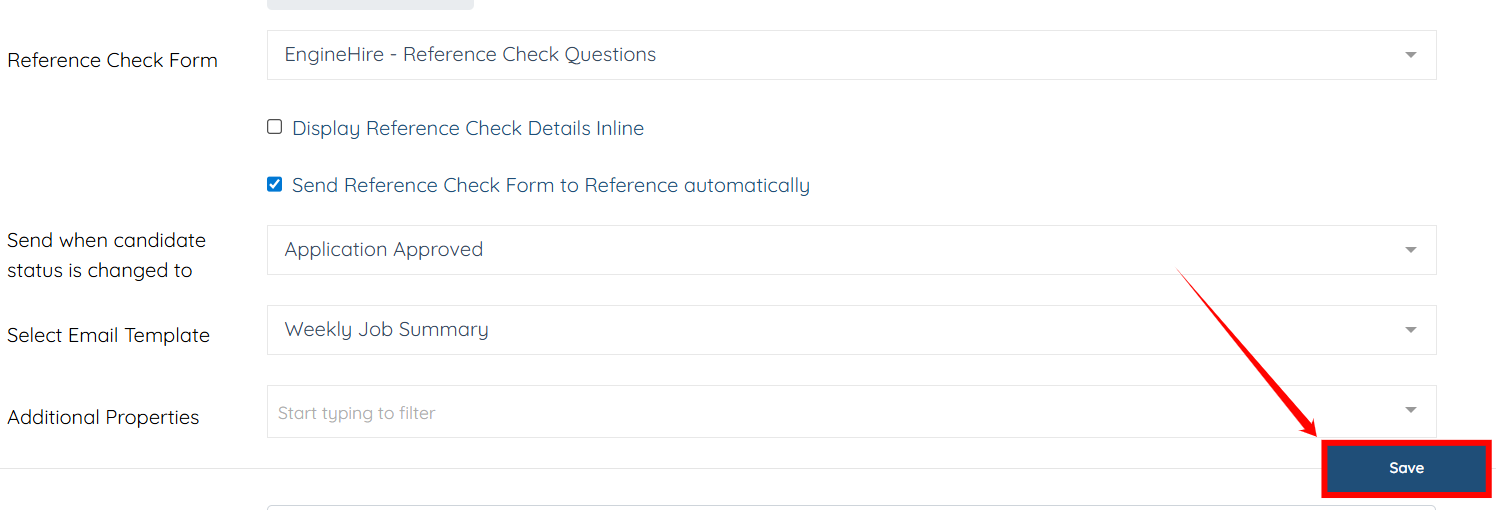Image resolution: width=1508 pixels, height=510 pixels.
Task: Click the candidate status dropdown caret
Action: point(1410,250)
